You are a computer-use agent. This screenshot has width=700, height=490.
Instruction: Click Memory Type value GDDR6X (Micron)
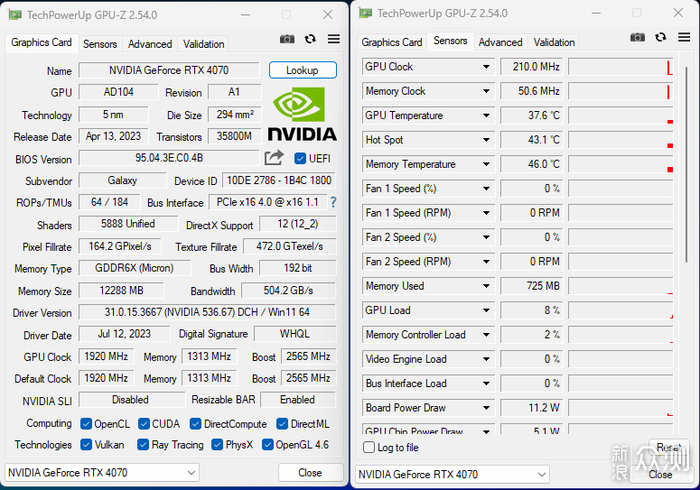tap(134, 268)
